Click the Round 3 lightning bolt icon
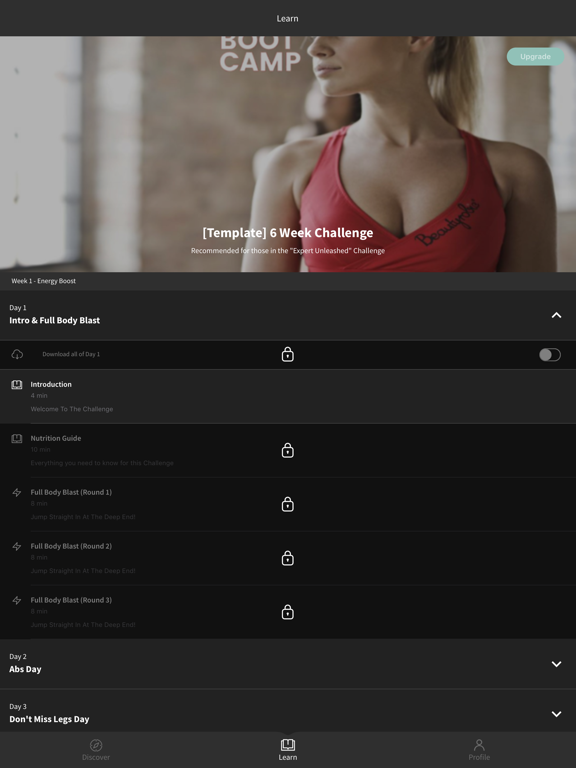The image size is (576, 768). pyautogui.click(x=17, y=600)
